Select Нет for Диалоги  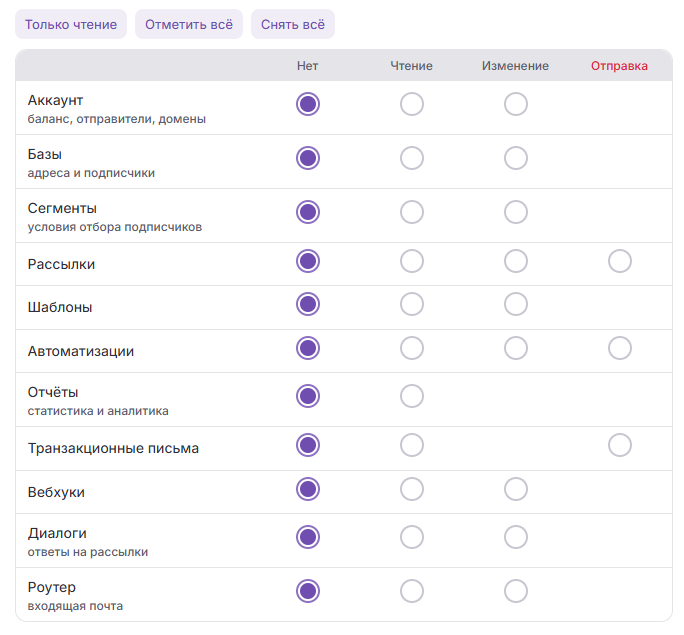308,537
